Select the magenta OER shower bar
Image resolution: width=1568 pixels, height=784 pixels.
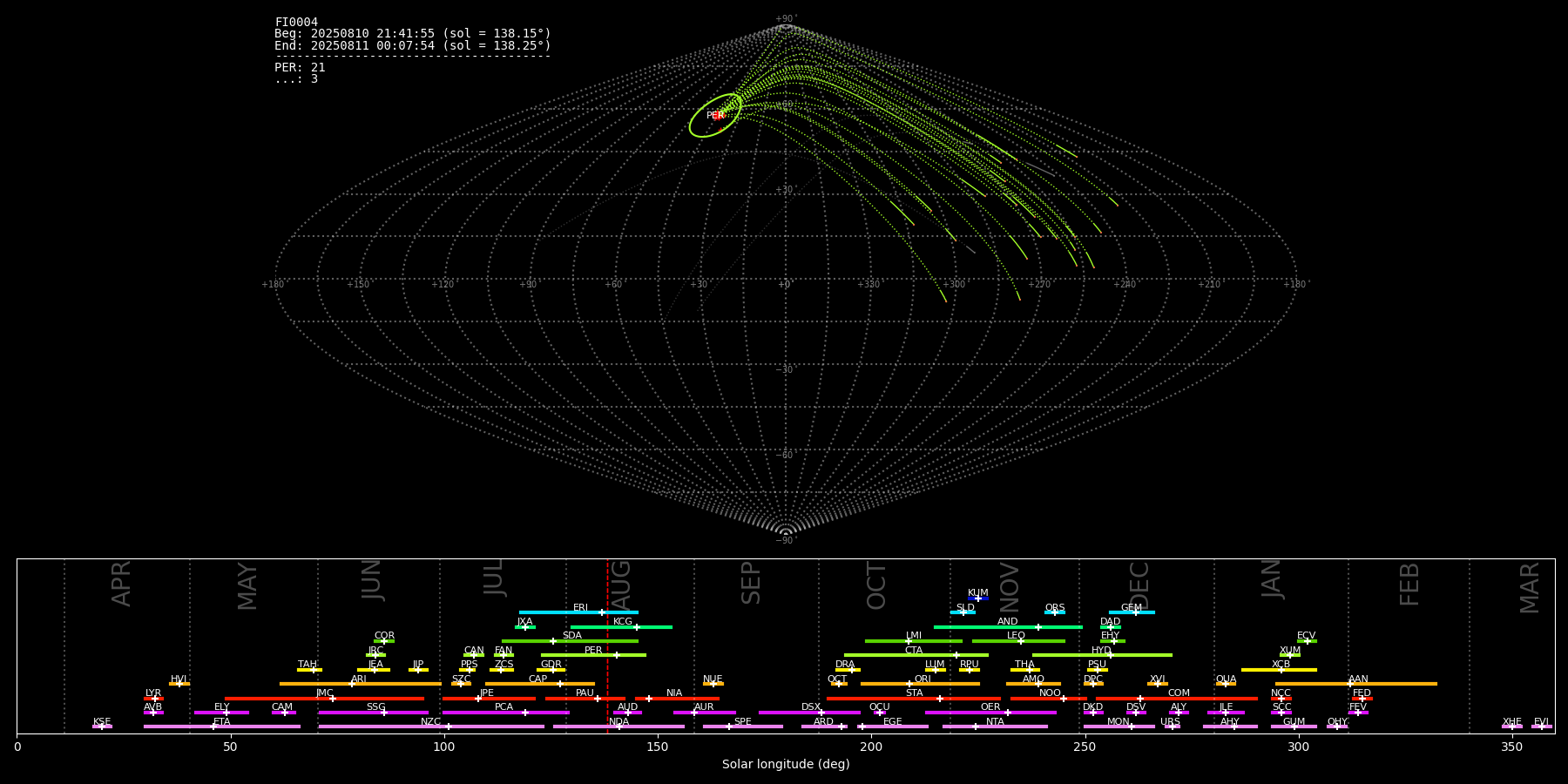[990, 713]
